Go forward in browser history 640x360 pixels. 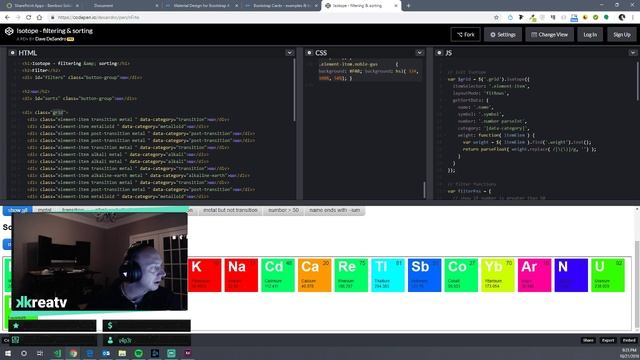coord(18,18)
